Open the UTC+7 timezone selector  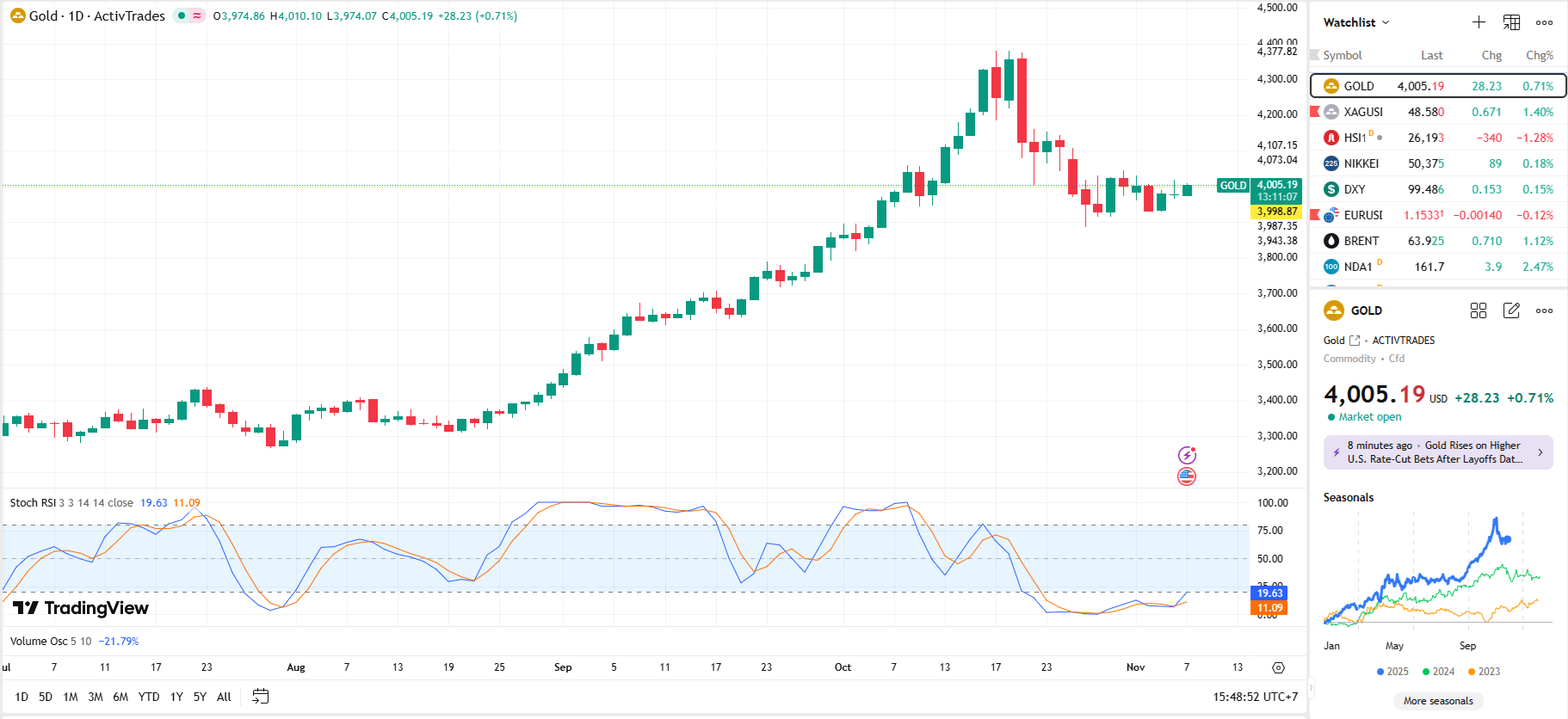(1255, 697)
